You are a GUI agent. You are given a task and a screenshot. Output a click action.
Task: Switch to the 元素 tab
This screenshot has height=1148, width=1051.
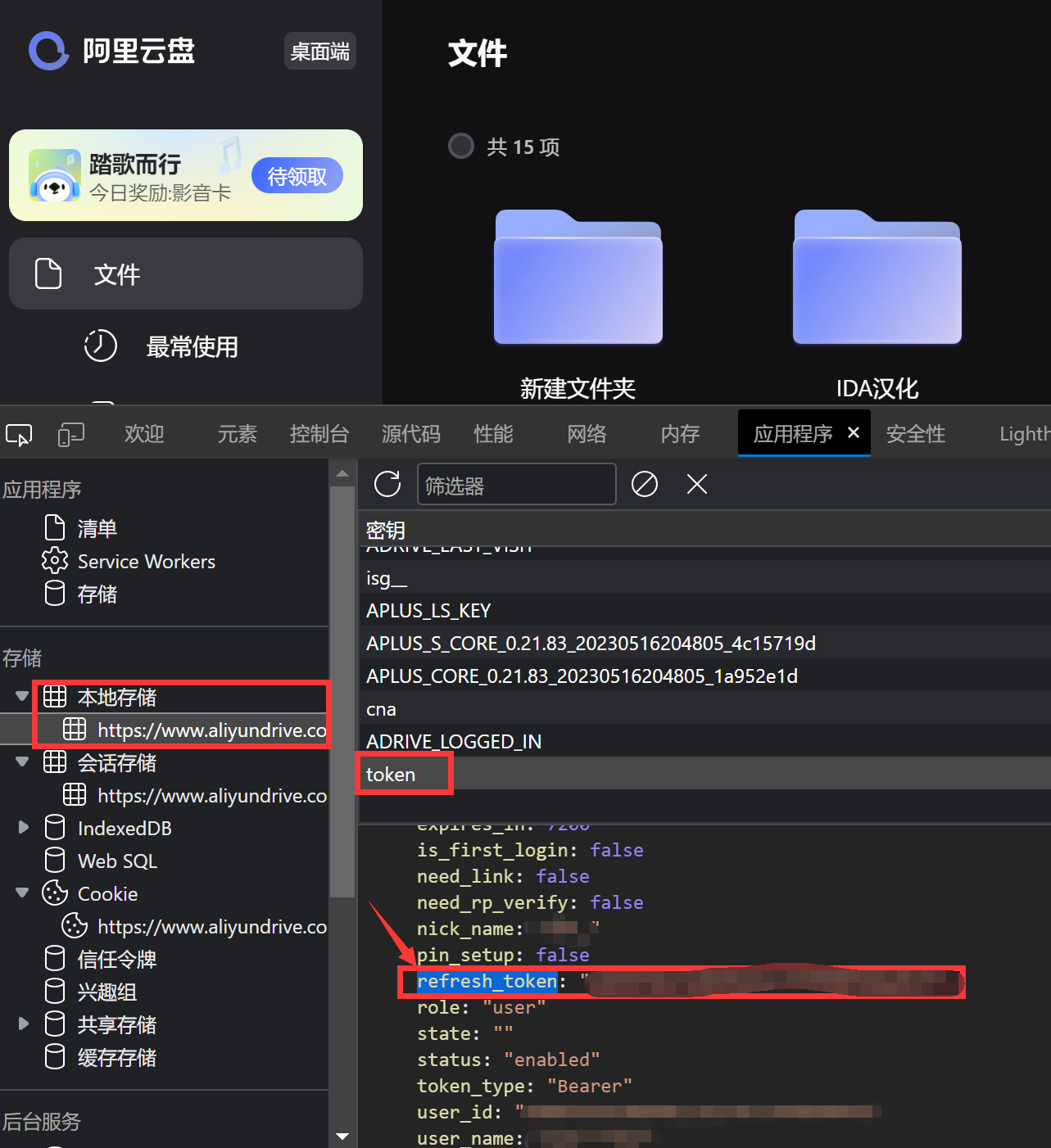(x=238, y=434)
